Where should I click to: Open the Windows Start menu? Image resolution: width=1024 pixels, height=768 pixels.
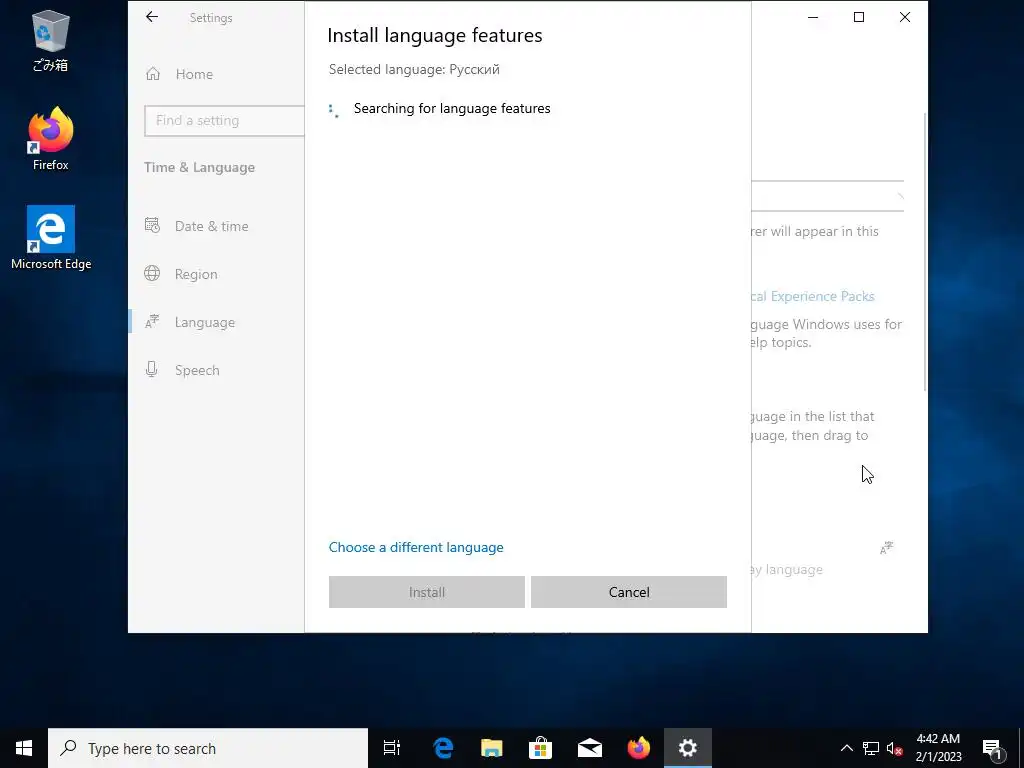pyautogui.click(x=24, y=748)
